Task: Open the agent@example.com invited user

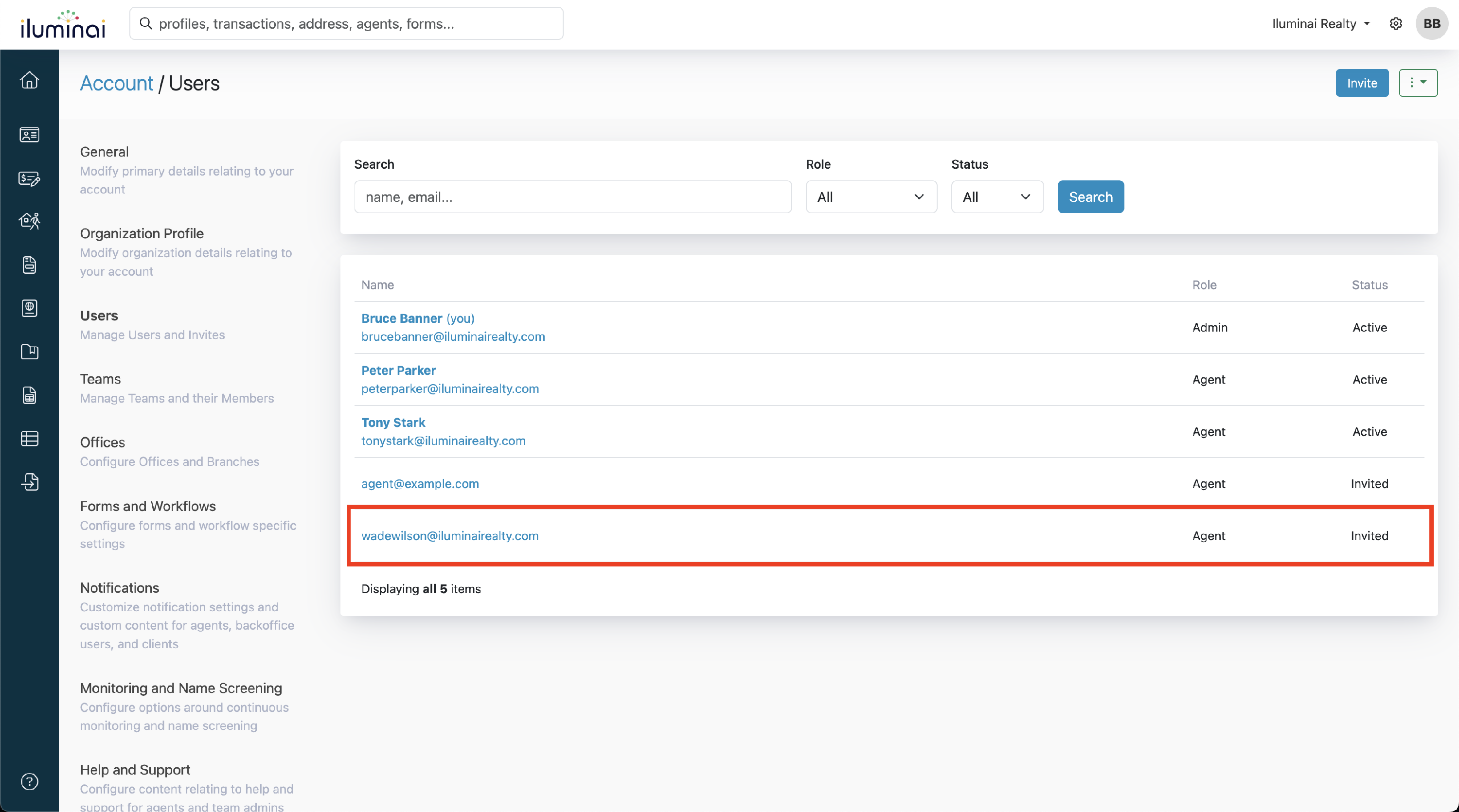Action: click(x=420, y=484)
